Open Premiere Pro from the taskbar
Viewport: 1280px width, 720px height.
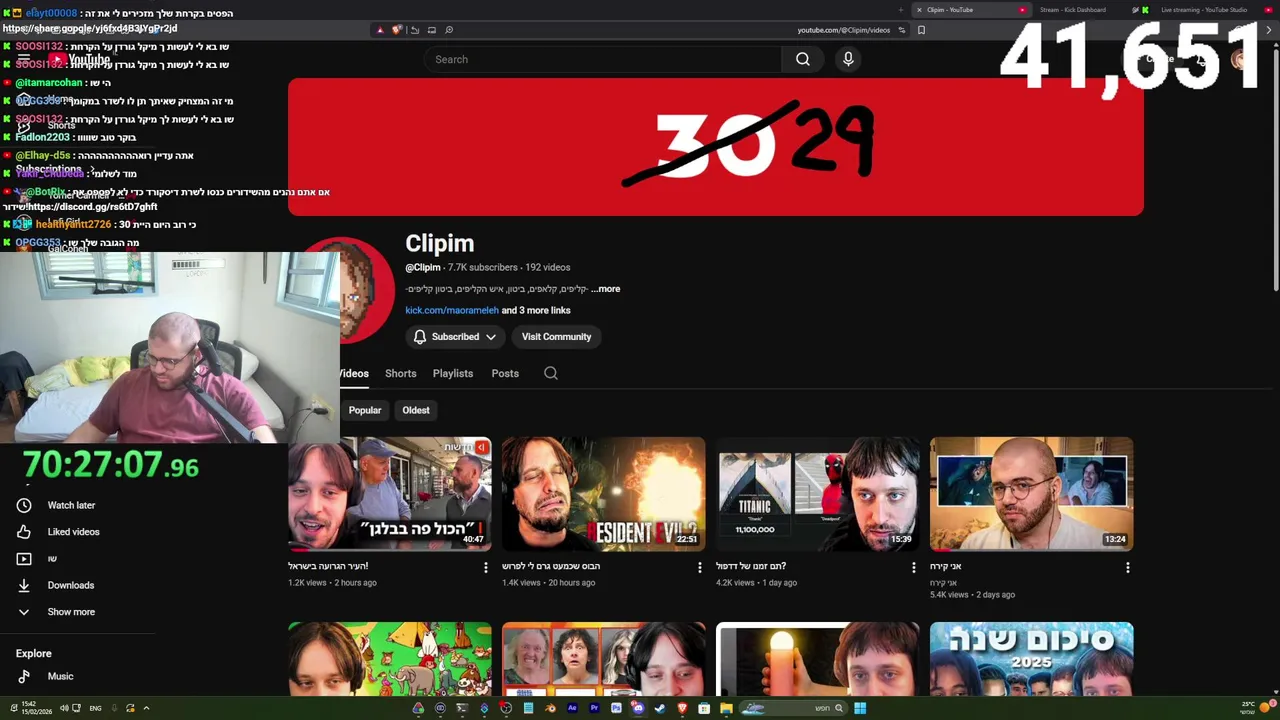click(x=594, y=708)
